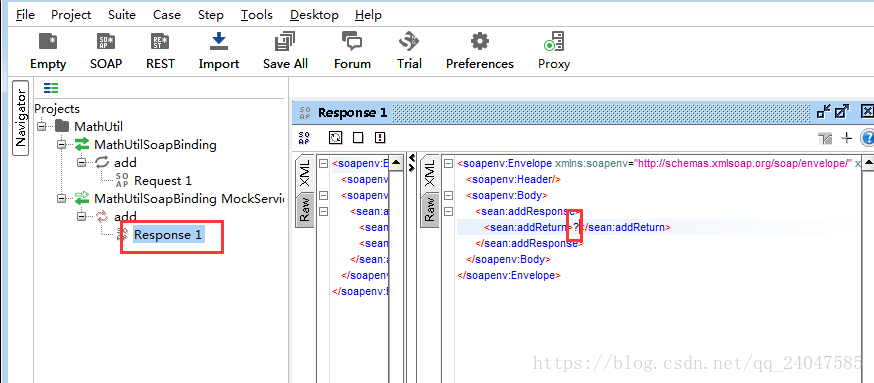Click the MathUtilSoapBinding interface icon
The image size is (874, 383).
[x=82, y=144]
